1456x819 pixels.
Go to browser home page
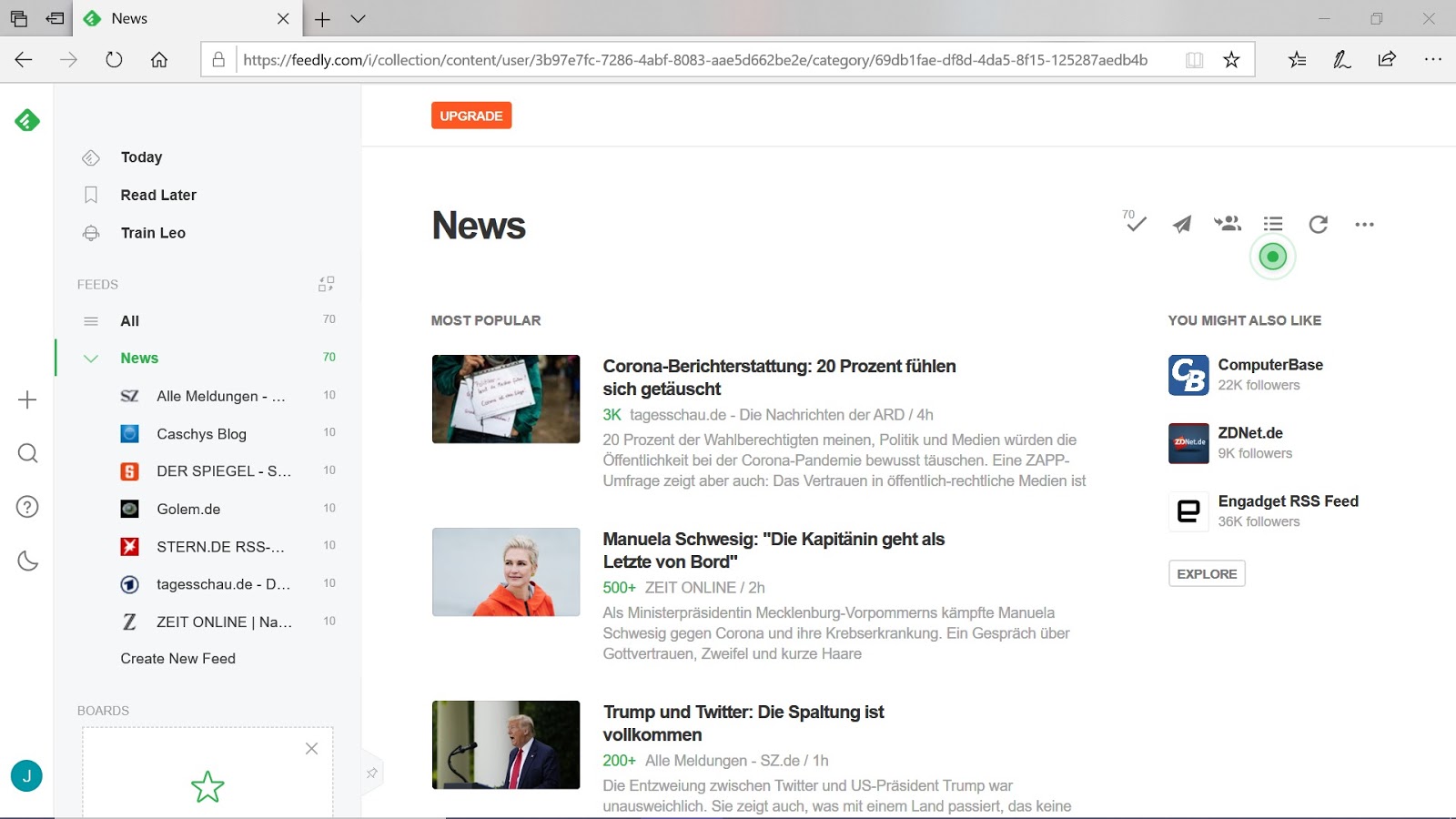[159, 60]
